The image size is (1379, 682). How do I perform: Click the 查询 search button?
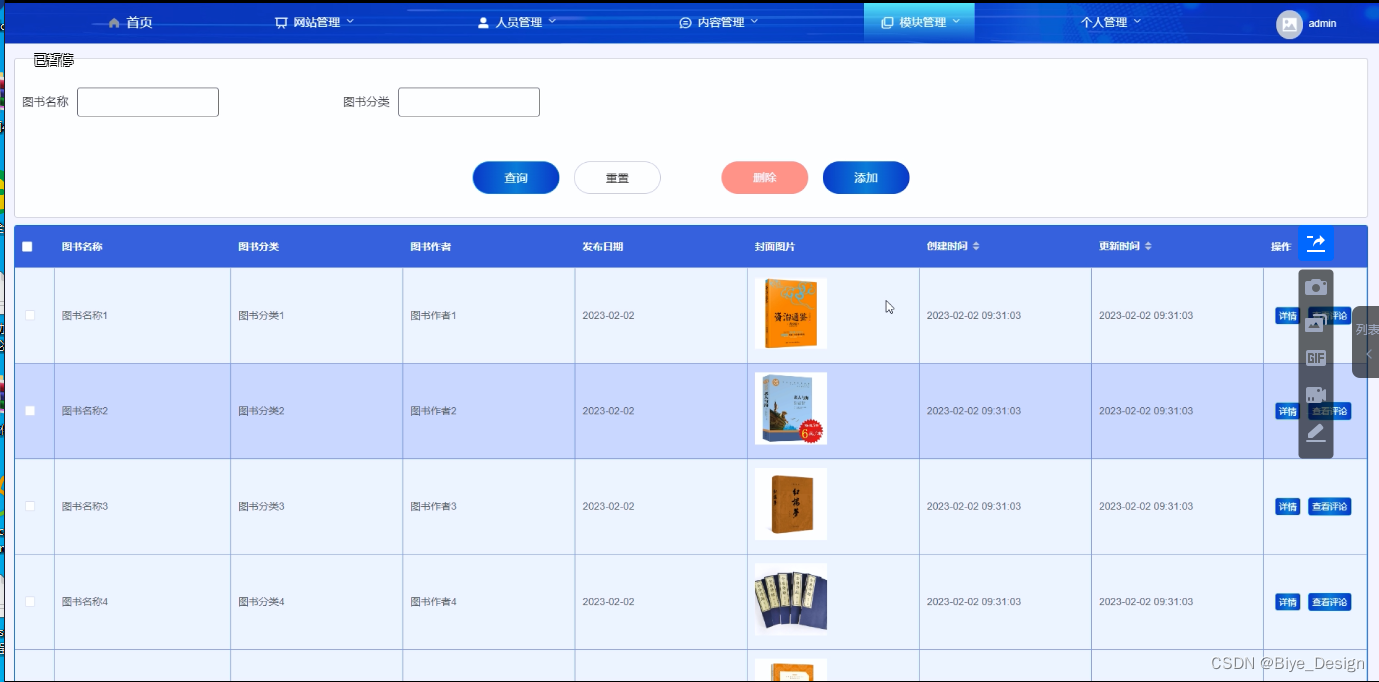tap(516, 178)
